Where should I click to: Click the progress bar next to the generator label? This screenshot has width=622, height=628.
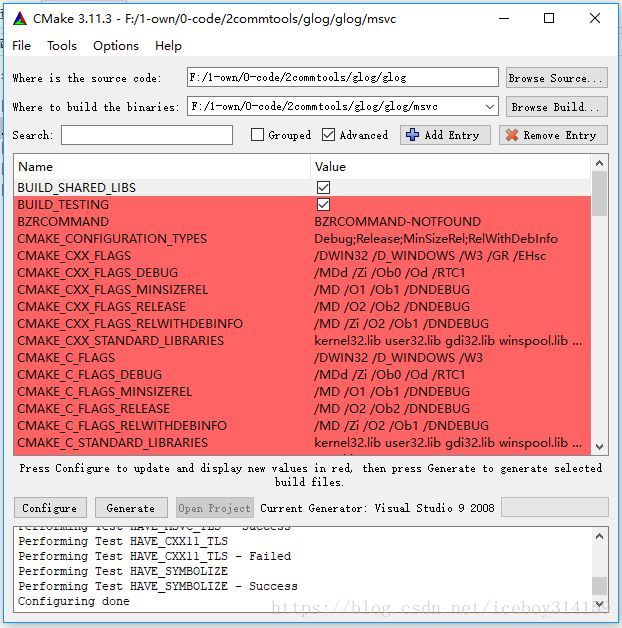555,507
